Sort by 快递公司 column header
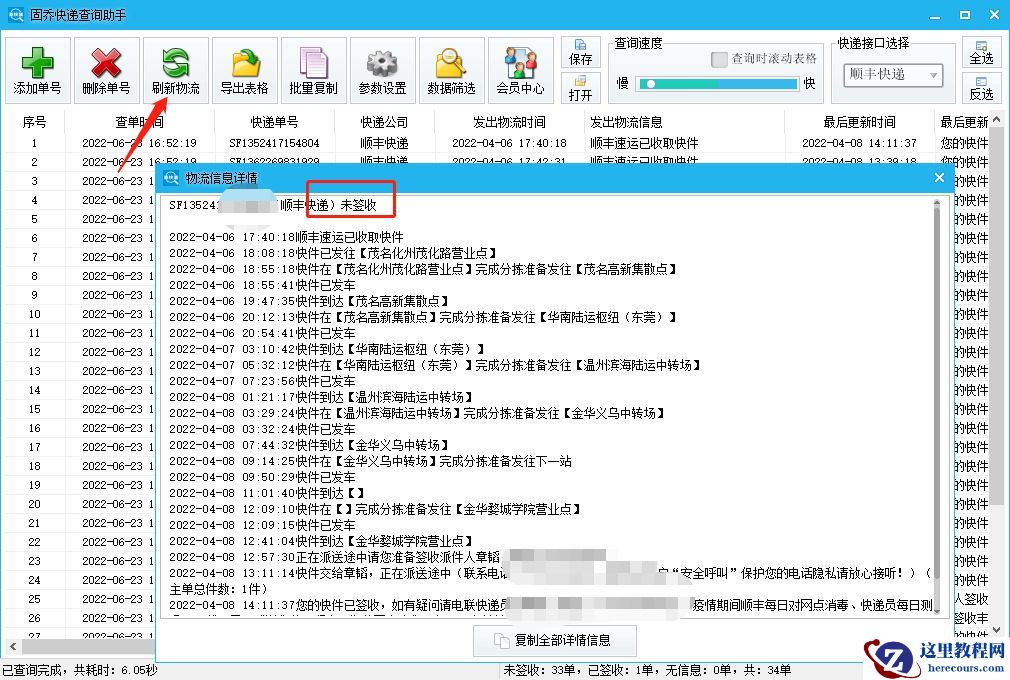This screenshot has height=680, width=1010. pos(385,122)
